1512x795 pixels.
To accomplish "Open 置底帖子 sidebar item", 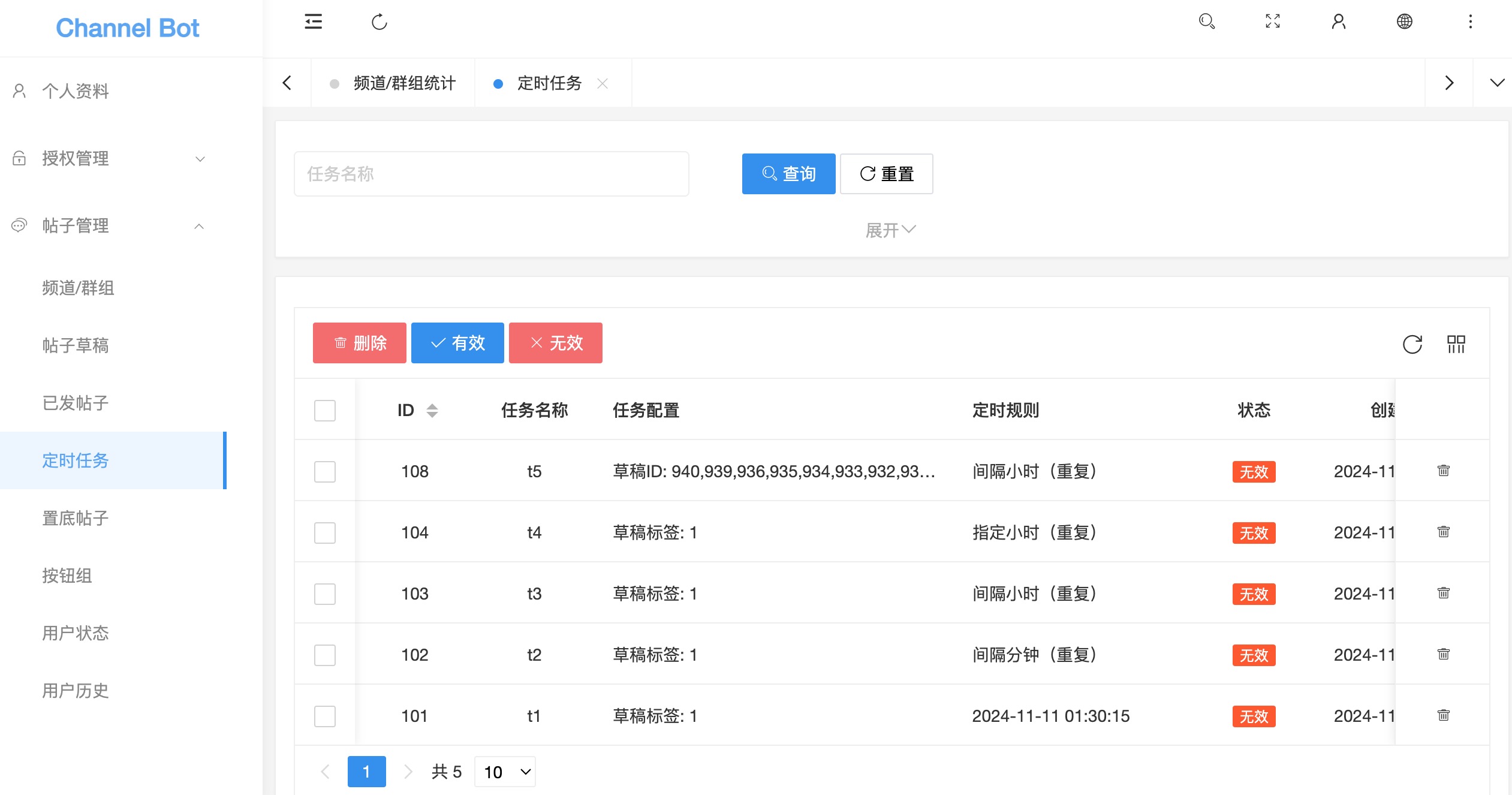I will pyautogui.click(x=113, y=518).
